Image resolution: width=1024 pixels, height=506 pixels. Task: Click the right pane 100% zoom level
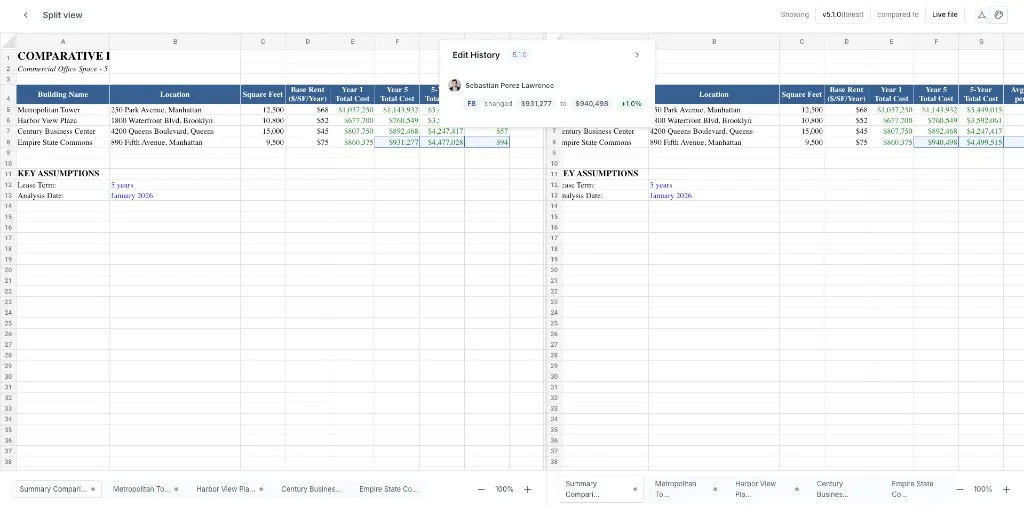pos(983,489)
